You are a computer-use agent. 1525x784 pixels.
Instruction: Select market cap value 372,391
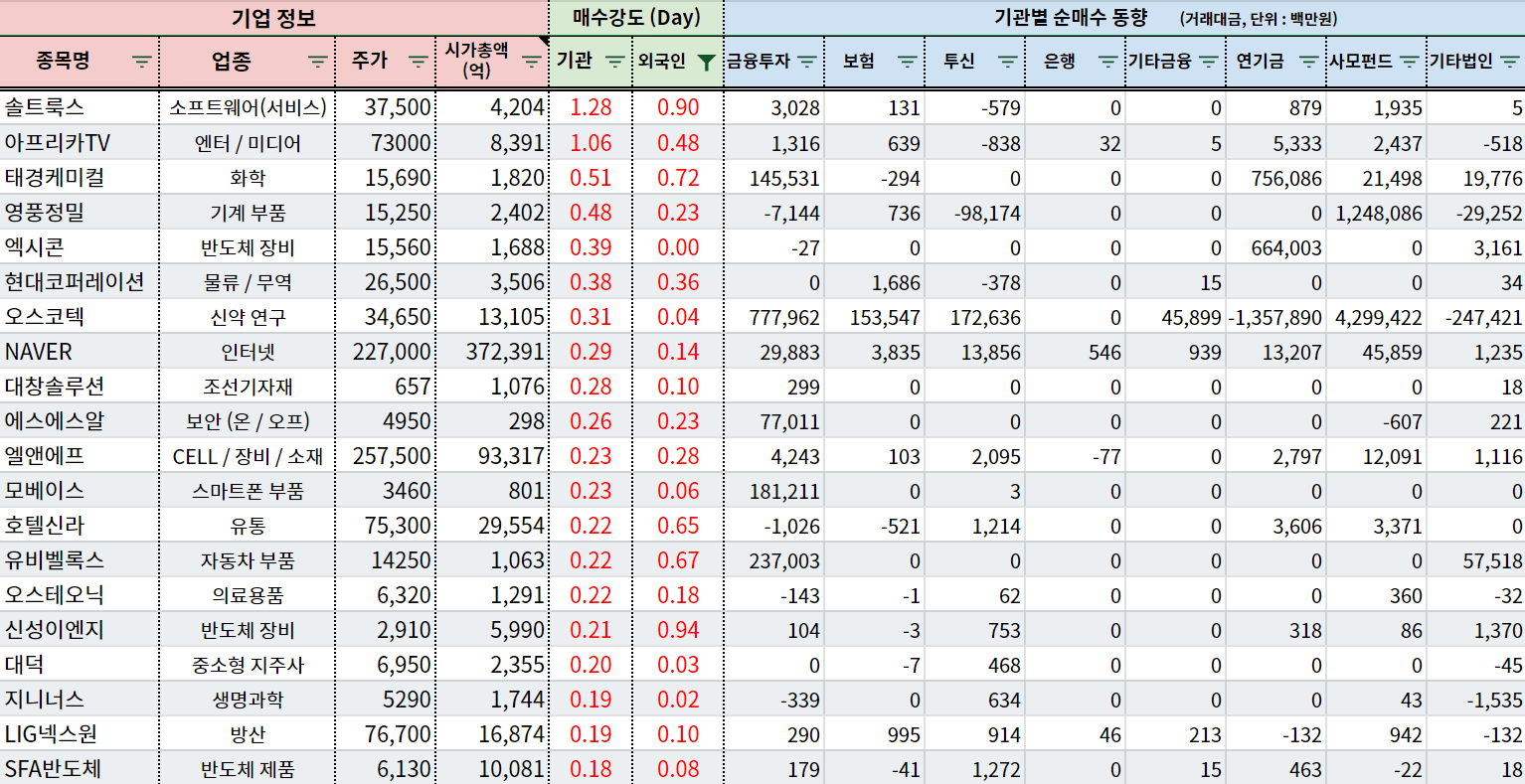492,351
